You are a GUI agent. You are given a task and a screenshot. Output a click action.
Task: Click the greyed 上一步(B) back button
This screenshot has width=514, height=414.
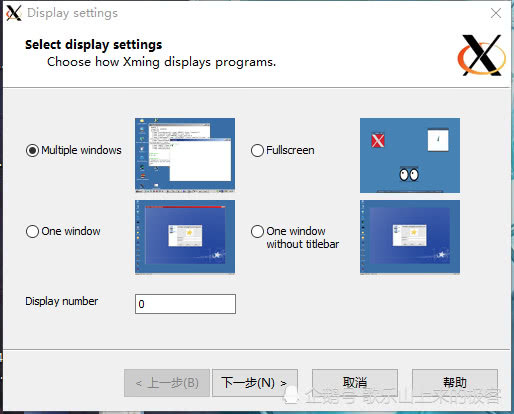(x=167, y=383)
